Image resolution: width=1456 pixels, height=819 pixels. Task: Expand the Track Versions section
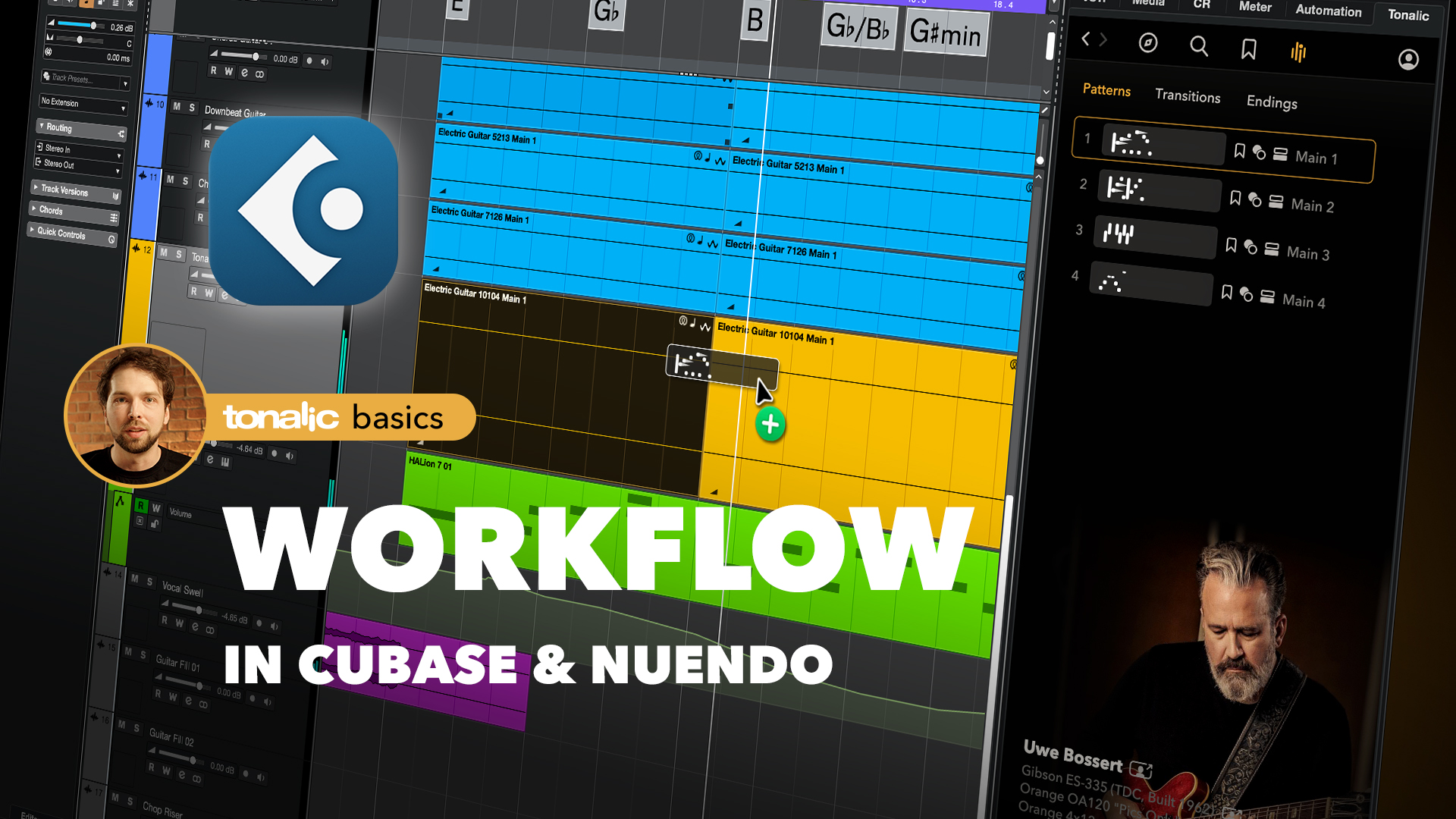pos(36,187)
